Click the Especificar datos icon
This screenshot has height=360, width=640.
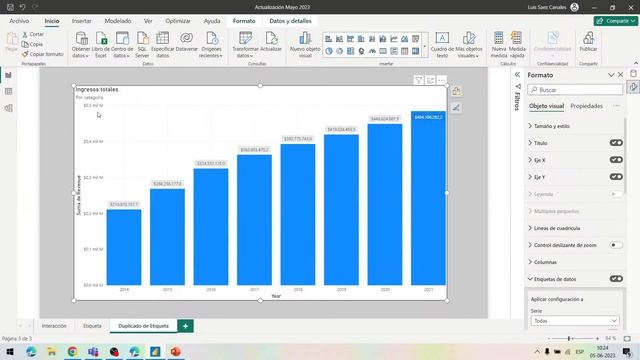coord(162,38)
